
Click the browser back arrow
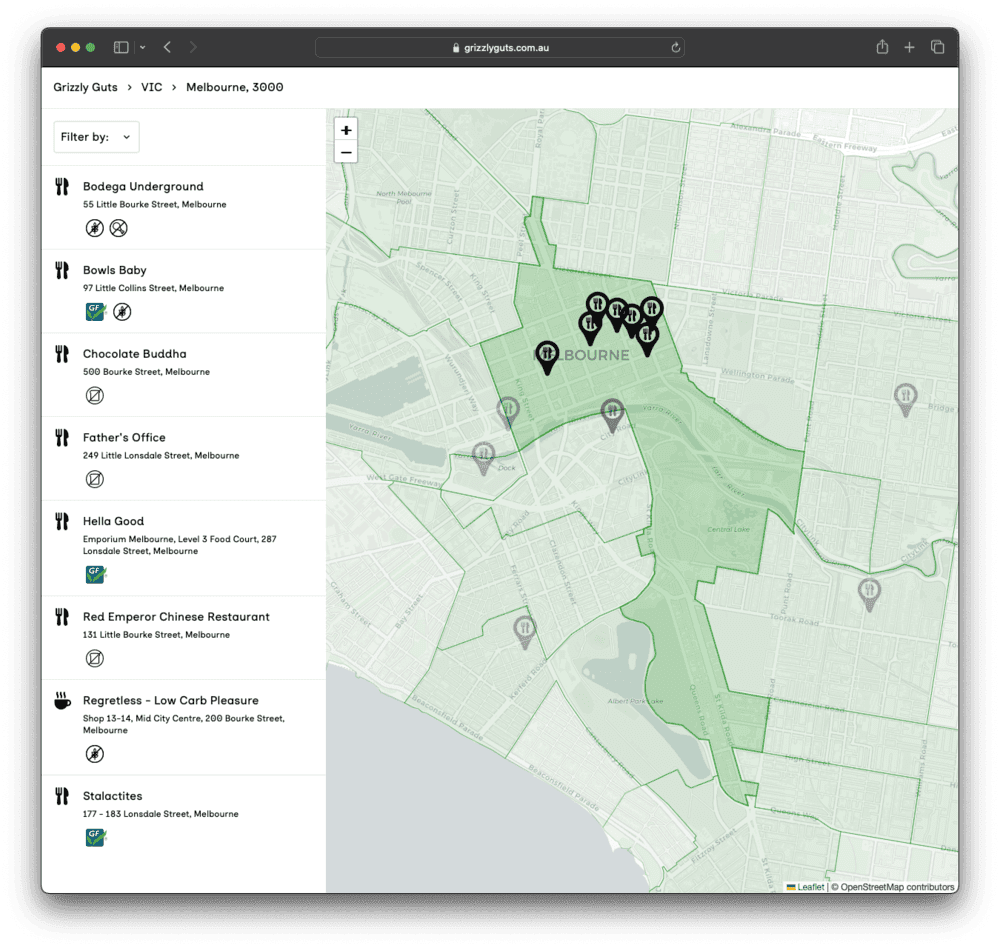click(x=167, y=47)
